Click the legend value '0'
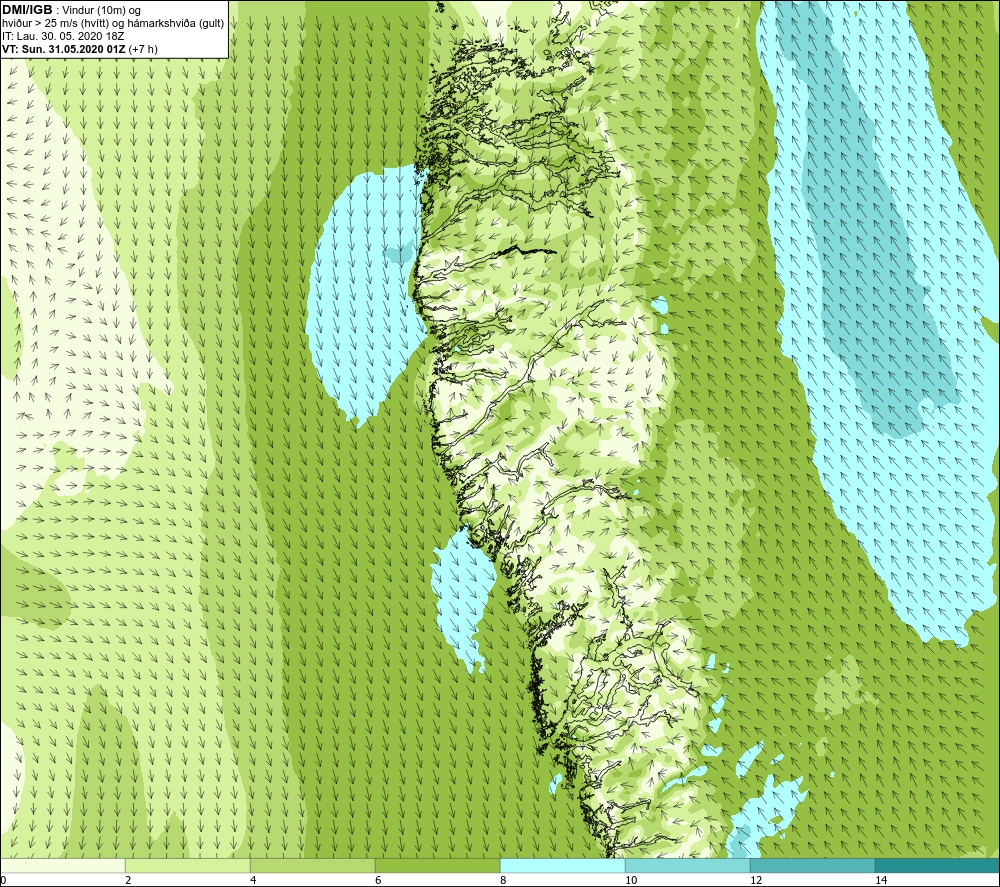 3,880
